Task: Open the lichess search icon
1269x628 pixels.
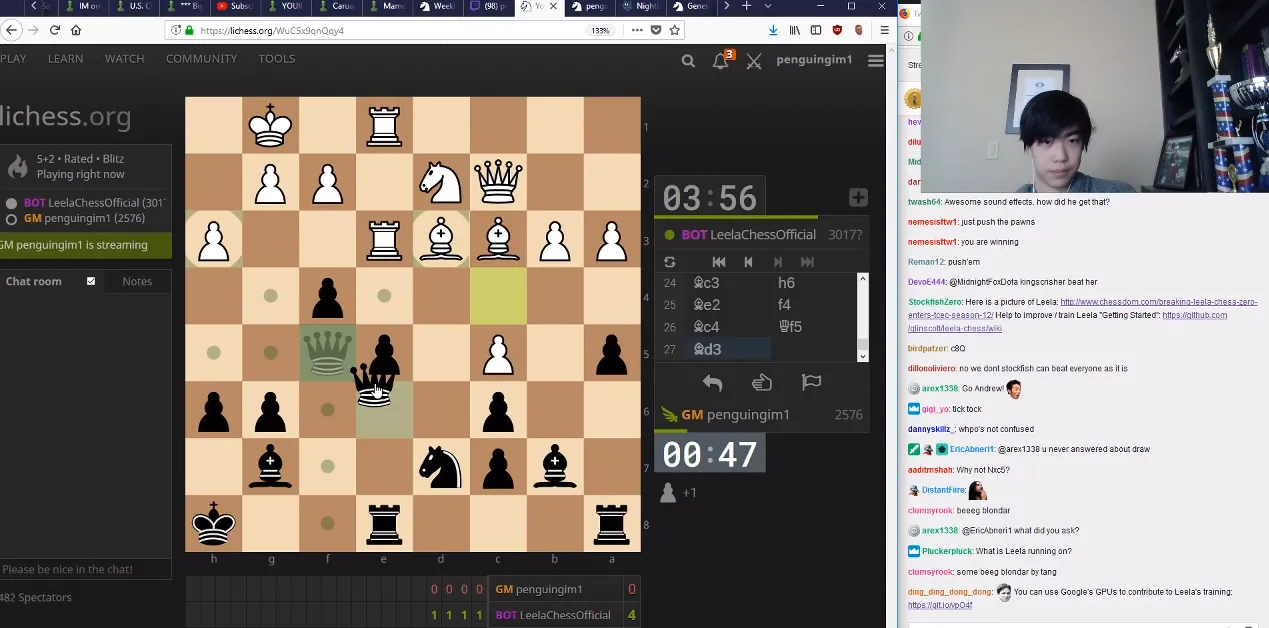Action: click(x=688, y=61)
